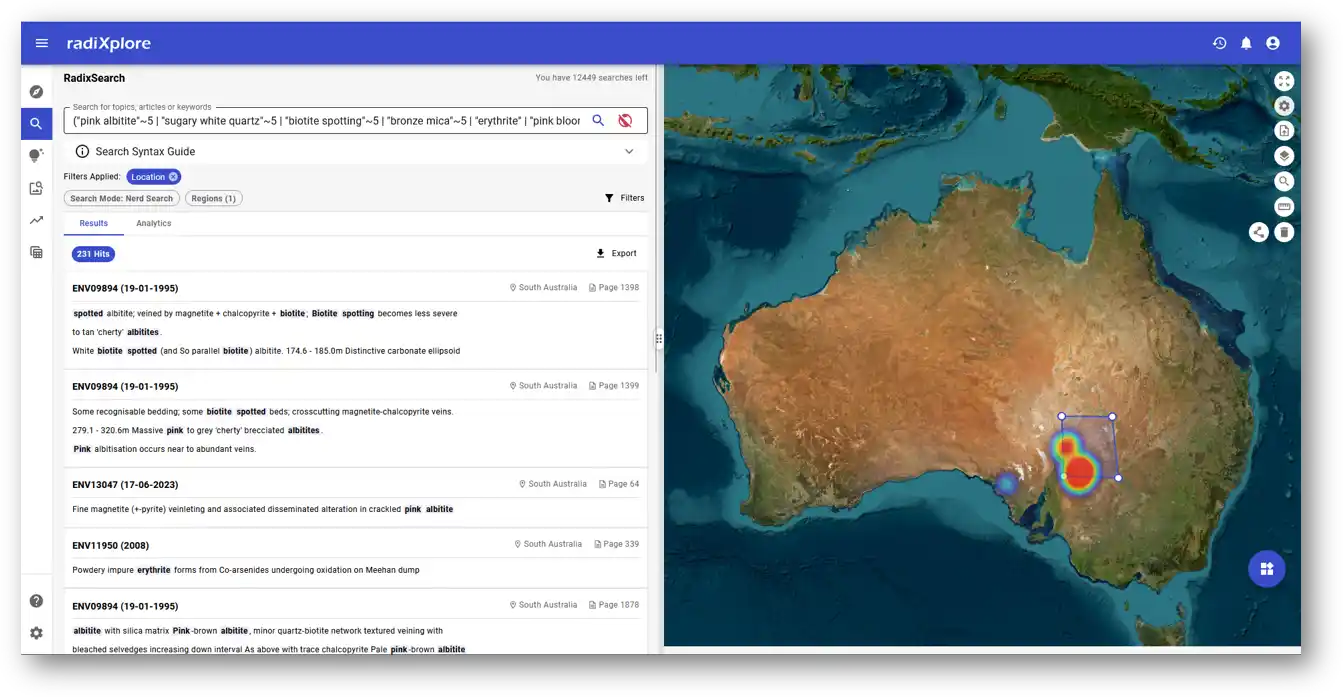
Task: Click the Export button
Action: coord(616,254)
